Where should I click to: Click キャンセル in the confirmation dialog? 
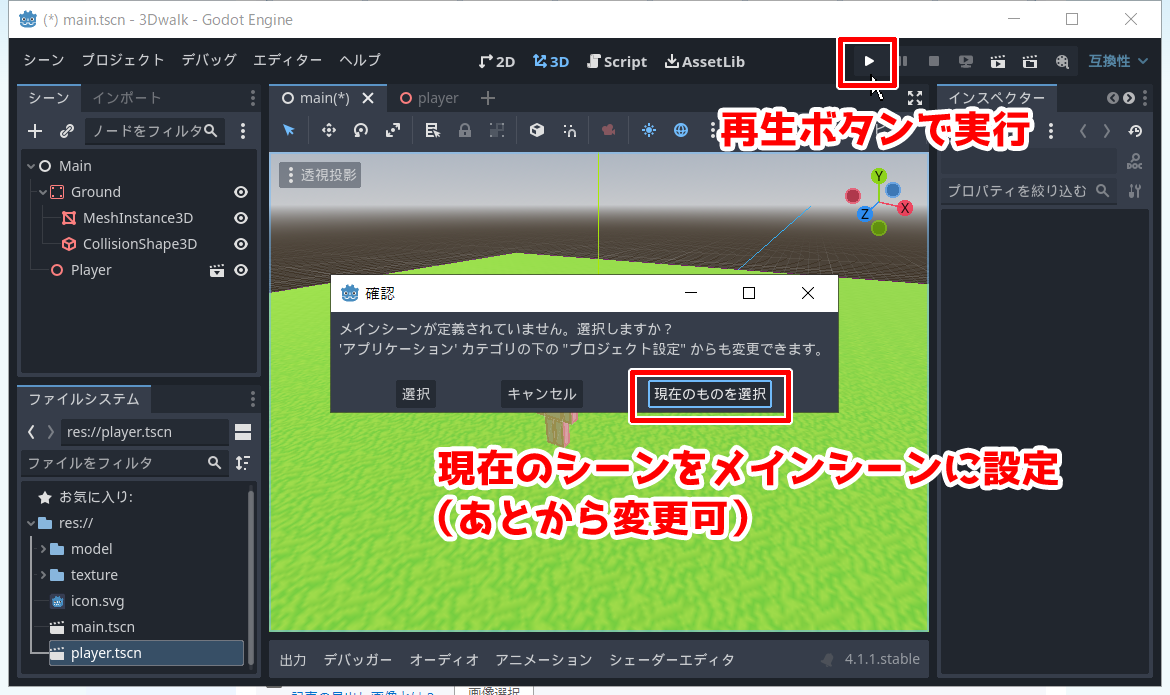542,394
